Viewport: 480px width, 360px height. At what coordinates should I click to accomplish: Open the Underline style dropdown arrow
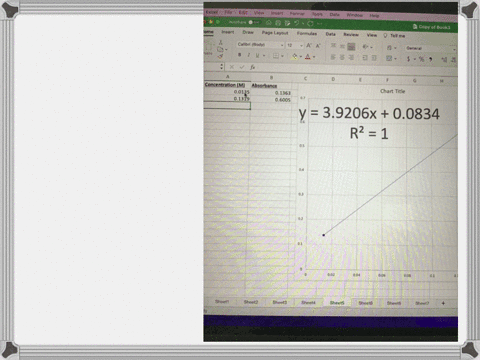point(264,56)
